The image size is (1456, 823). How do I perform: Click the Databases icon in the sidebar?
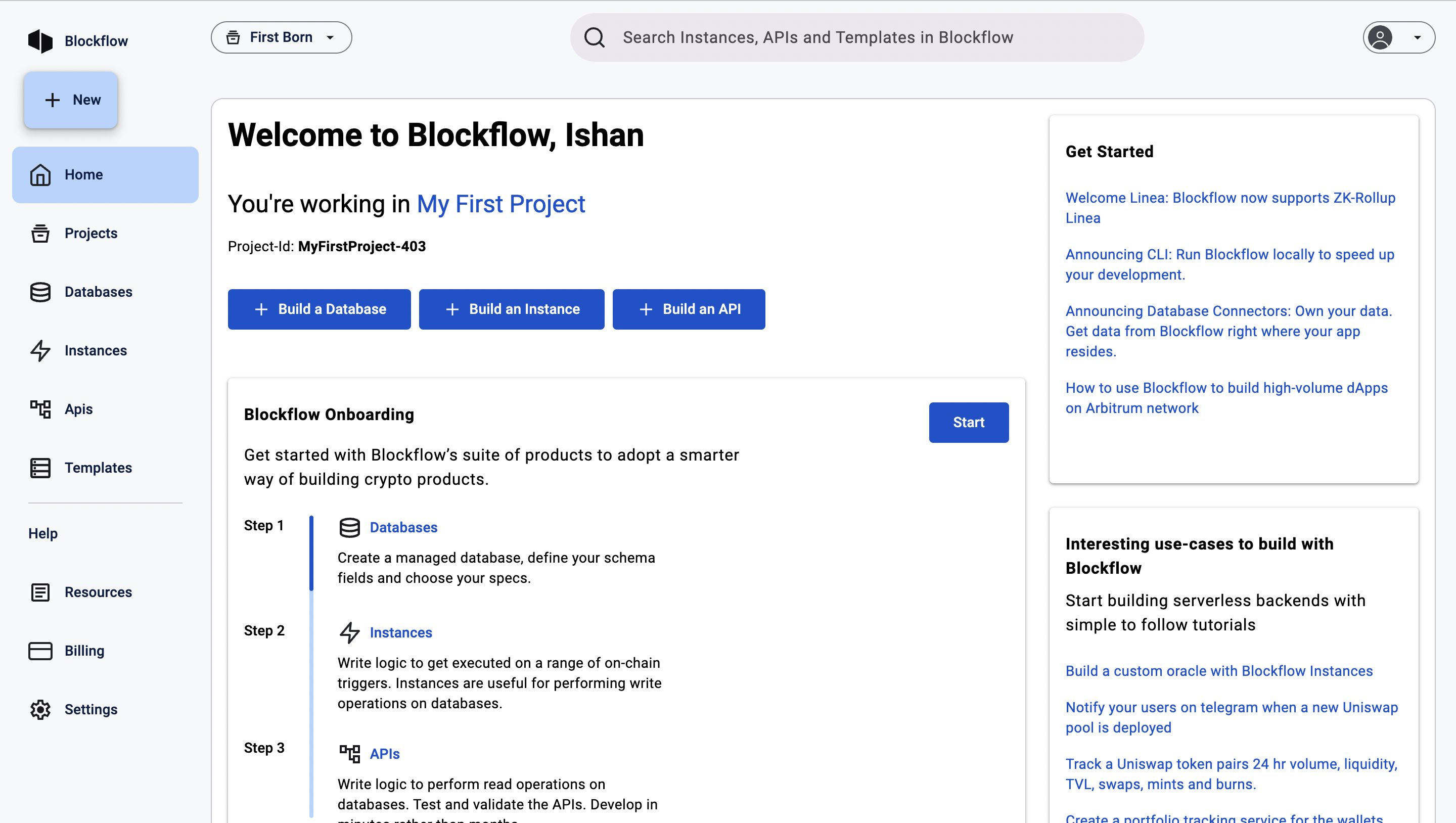click(x=39, y=292)
